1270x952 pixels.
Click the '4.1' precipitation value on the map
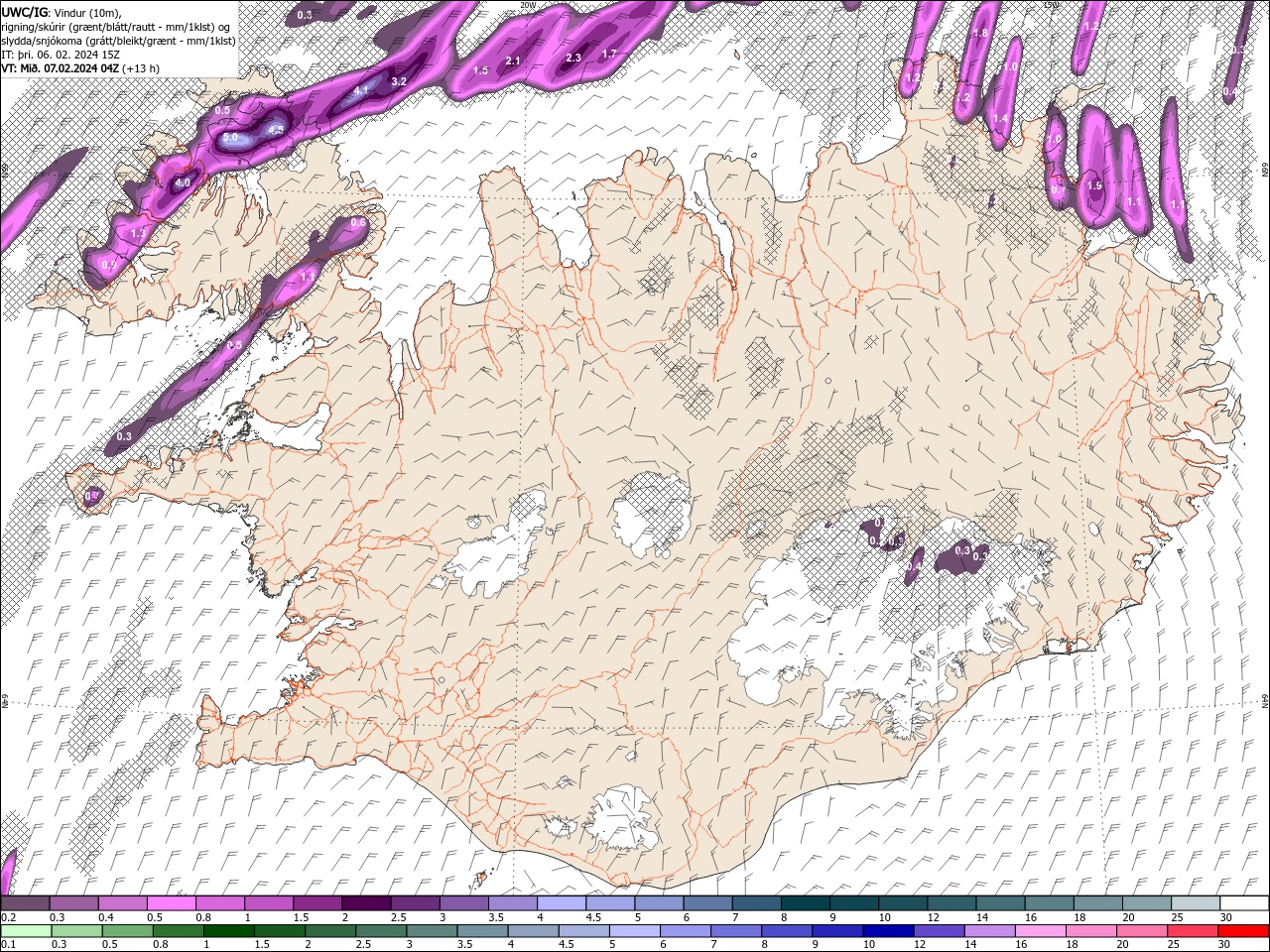tap(361, 90)
